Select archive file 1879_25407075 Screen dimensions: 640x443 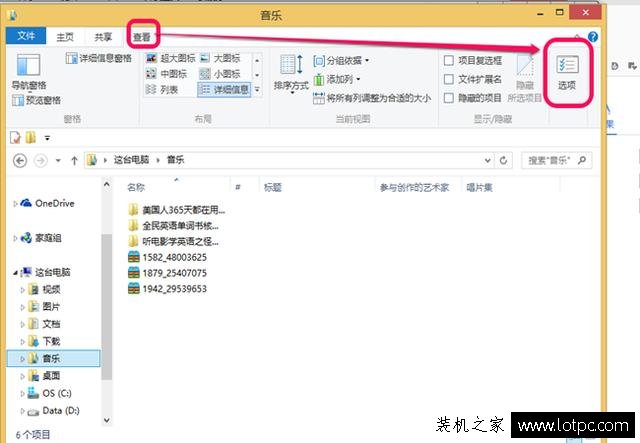point(167,273)
